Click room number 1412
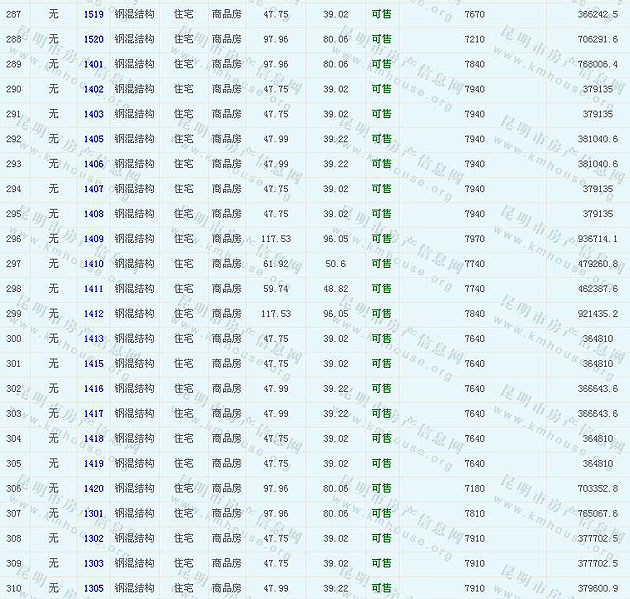630x599 pixels. (93, 314)
